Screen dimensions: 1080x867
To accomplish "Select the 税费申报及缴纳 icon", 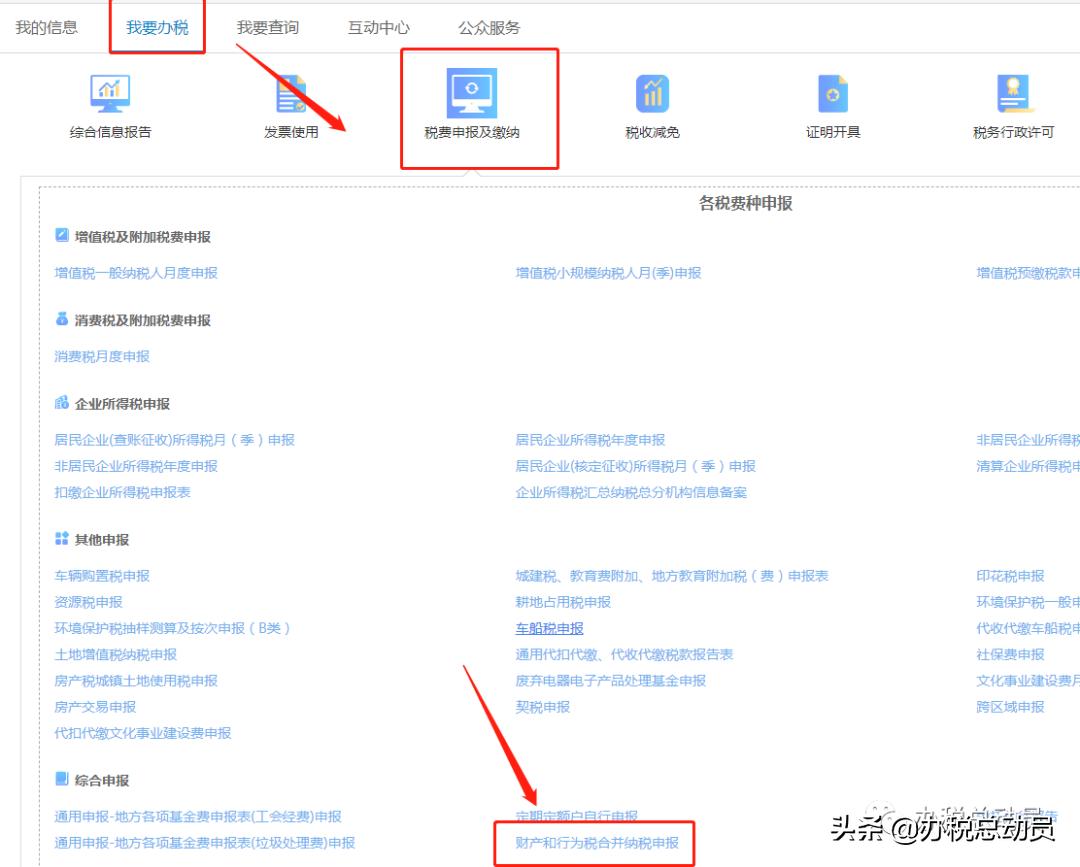I will click(470, 93).
